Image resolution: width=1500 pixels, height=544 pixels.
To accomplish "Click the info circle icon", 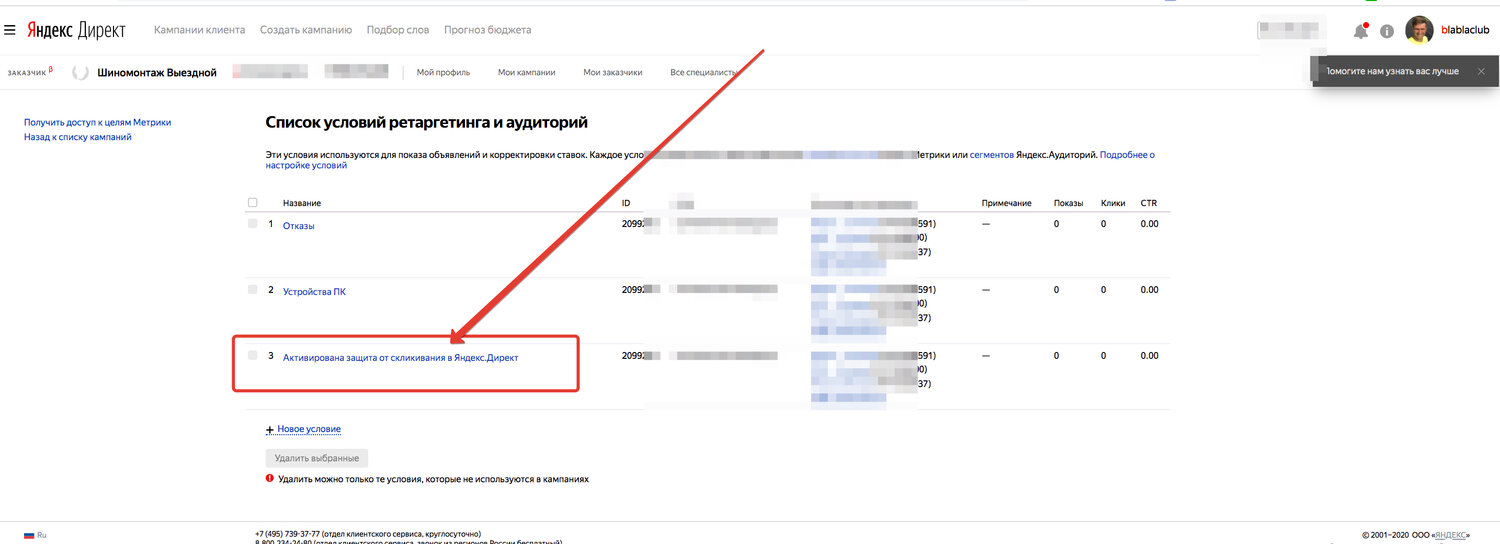I will pos(1387,31).
